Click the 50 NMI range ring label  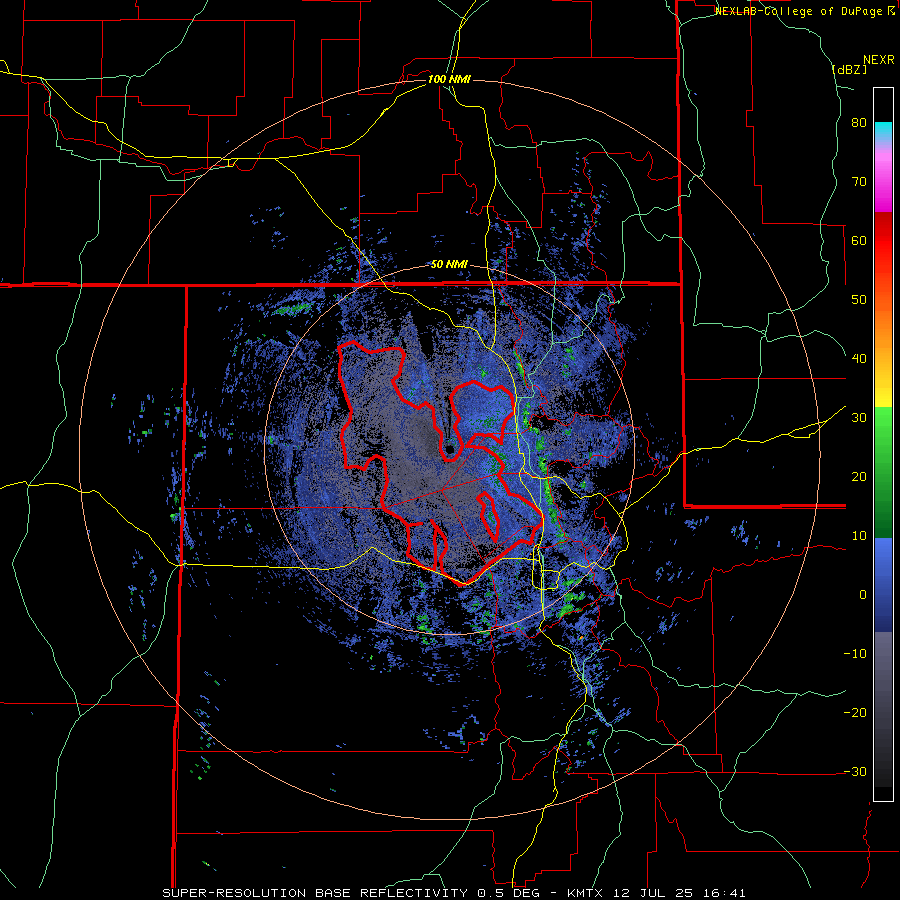tap(449, 265)
